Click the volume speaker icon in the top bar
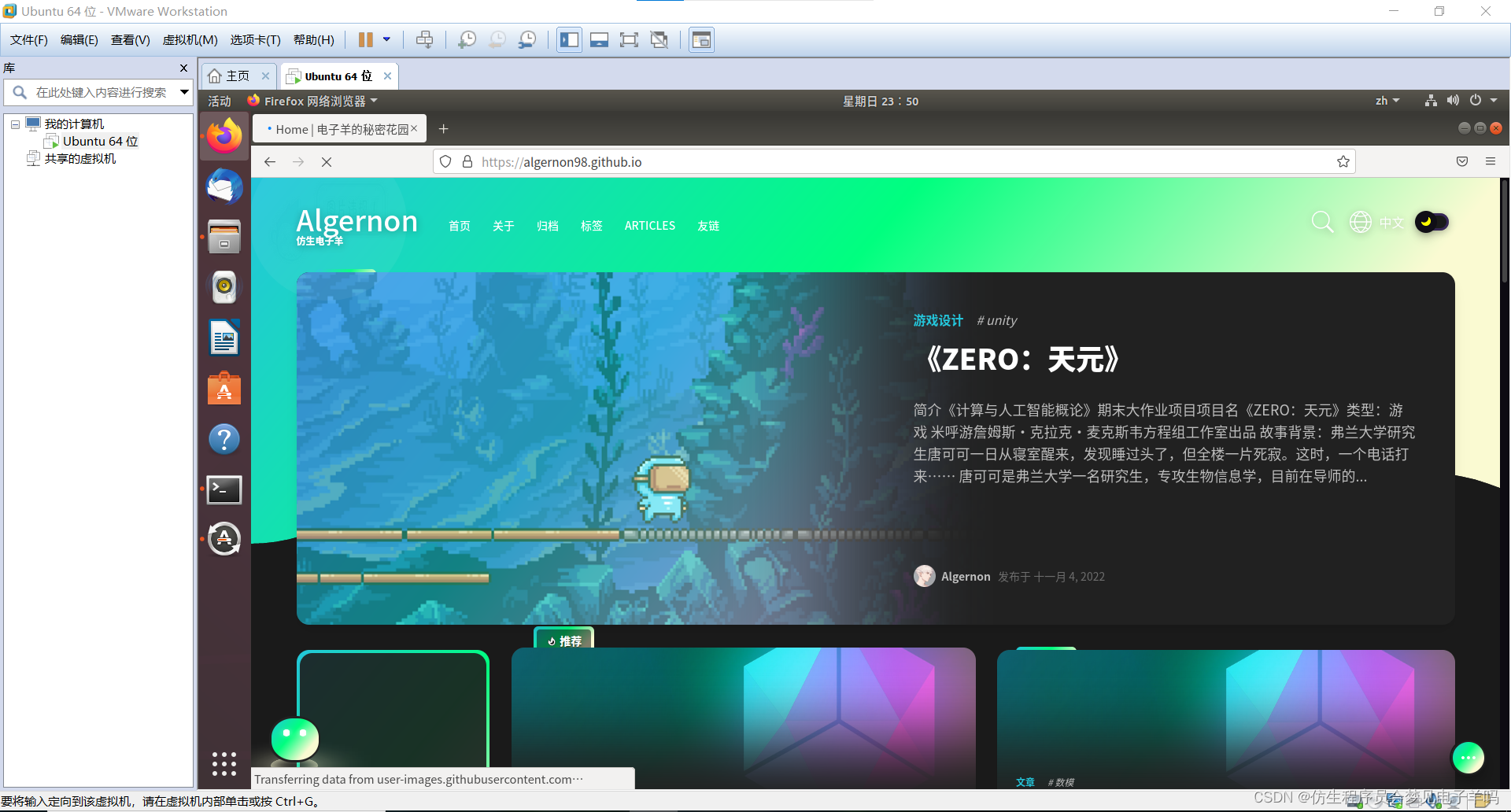 point(1453,101)
